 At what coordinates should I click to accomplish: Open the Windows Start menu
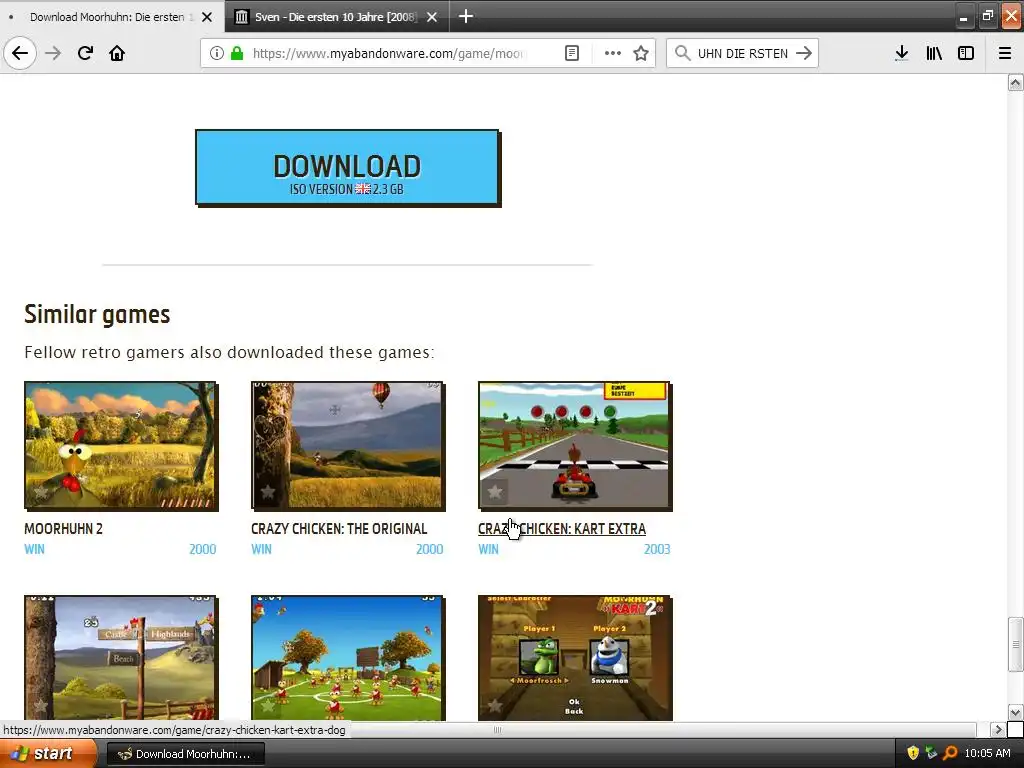(48, 754)
